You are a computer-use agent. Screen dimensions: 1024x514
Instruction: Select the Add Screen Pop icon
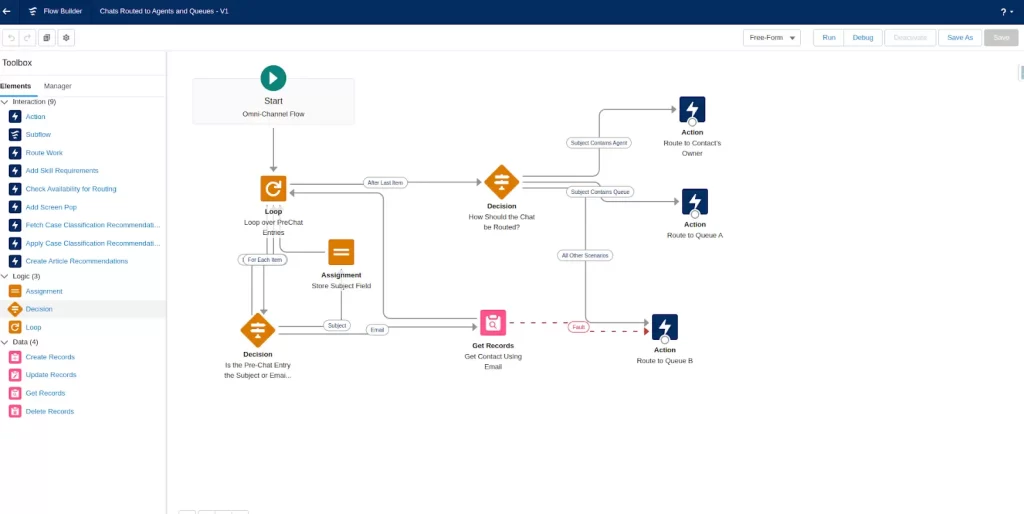click(15, 207)
